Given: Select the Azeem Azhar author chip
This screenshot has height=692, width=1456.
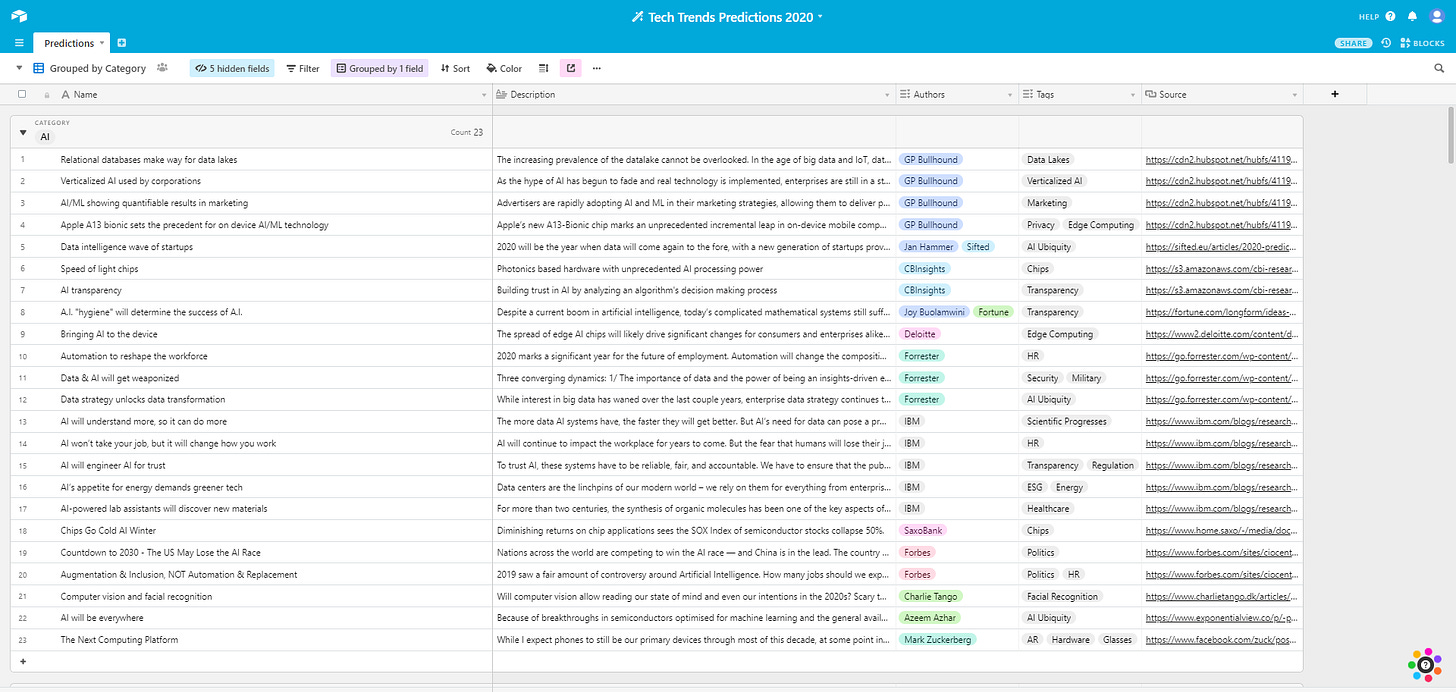Looking at the screenshot, I should (x=930, y=618).
